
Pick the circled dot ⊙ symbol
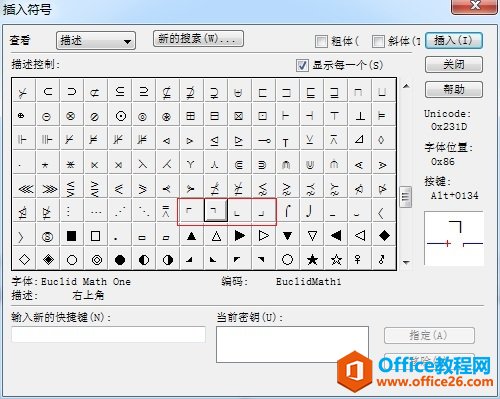120,115
